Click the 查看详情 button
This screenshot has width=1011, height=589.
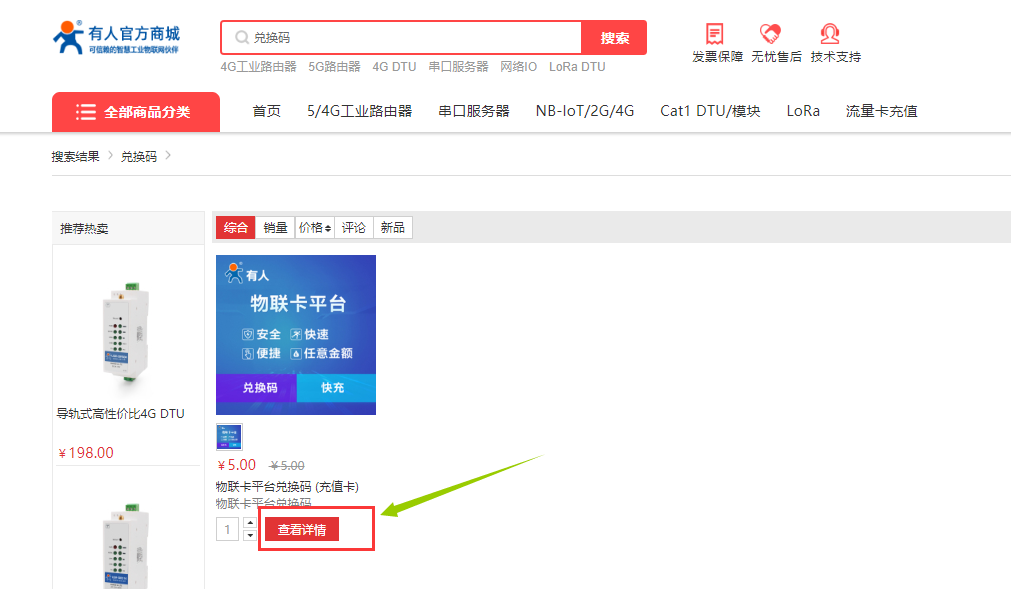(x=302, y=530)
